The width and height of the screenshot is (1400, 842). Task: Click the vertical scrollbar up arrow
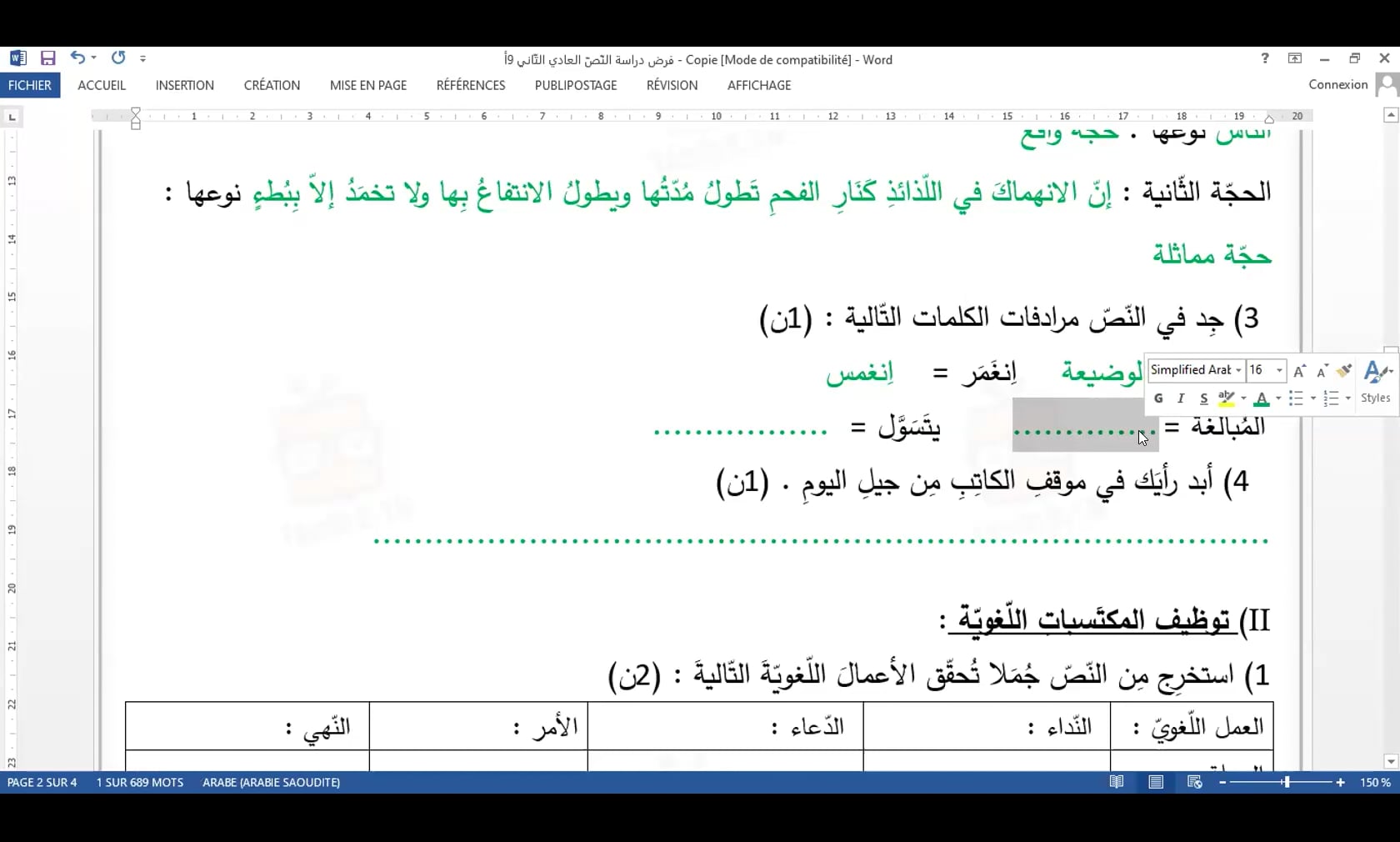point(1391,115)
